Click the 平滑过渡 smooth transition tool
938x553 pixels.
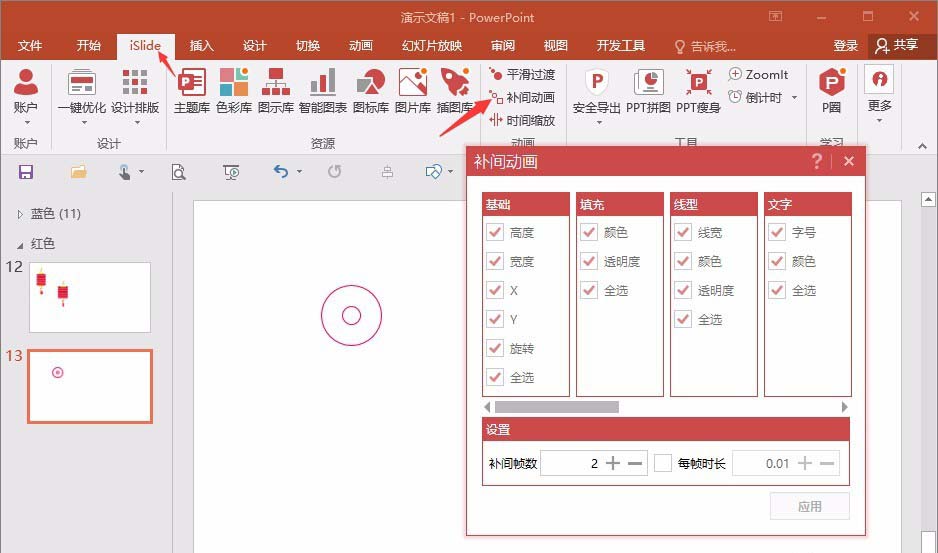(522, 74)
